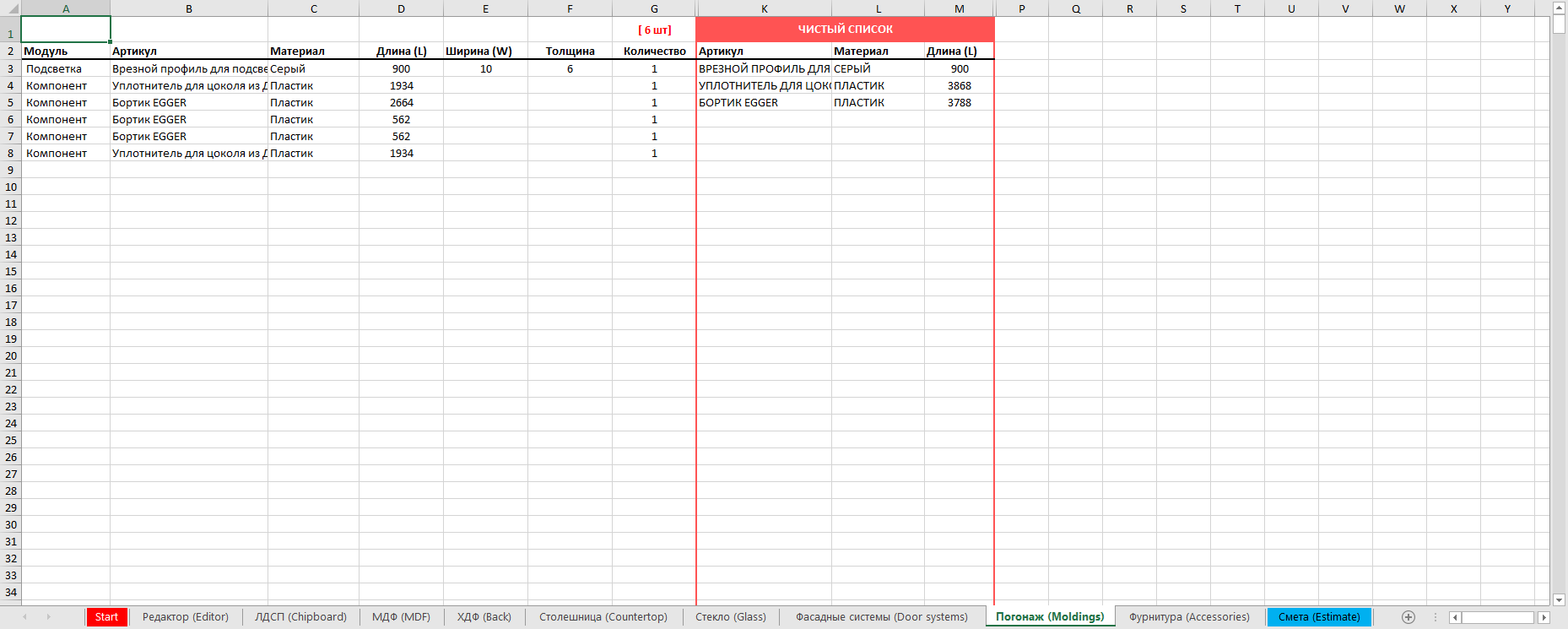
Task: Go to Фурнитура (Accessories) sheet tab
Action: click(x=1189, y=617)
